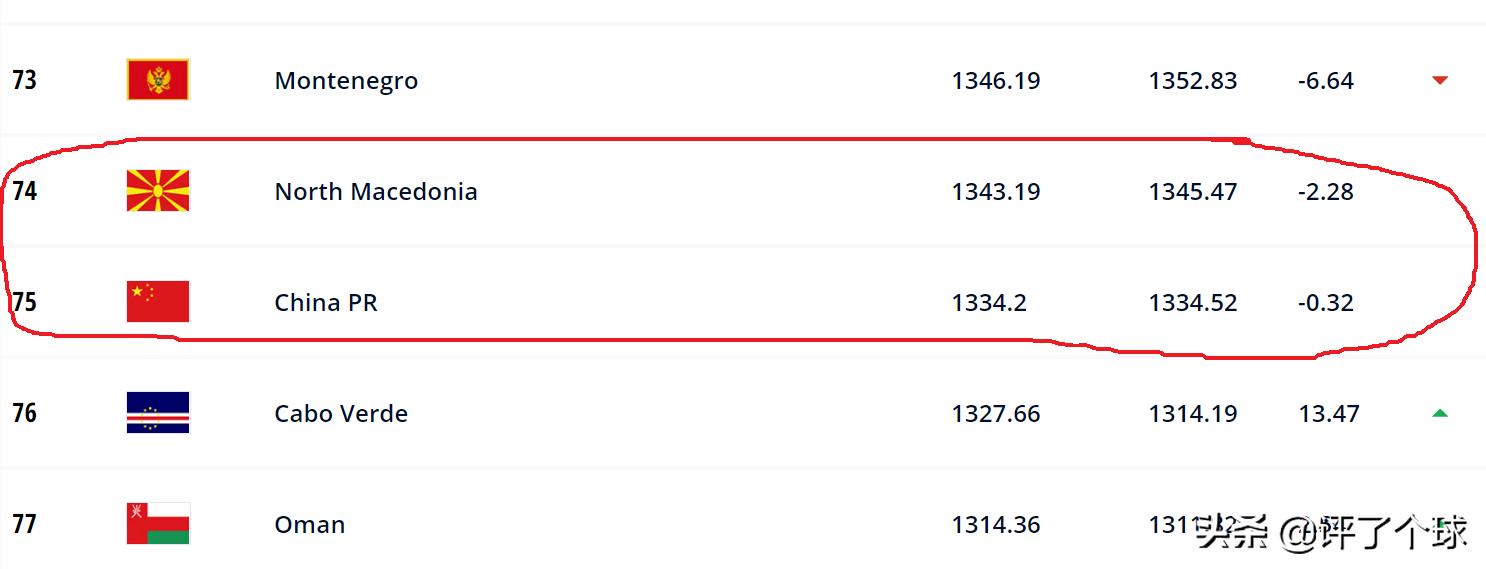Viewport: 1486px width, 569px height.
Task: Select the Oman team name
Action: click(310, 525)
